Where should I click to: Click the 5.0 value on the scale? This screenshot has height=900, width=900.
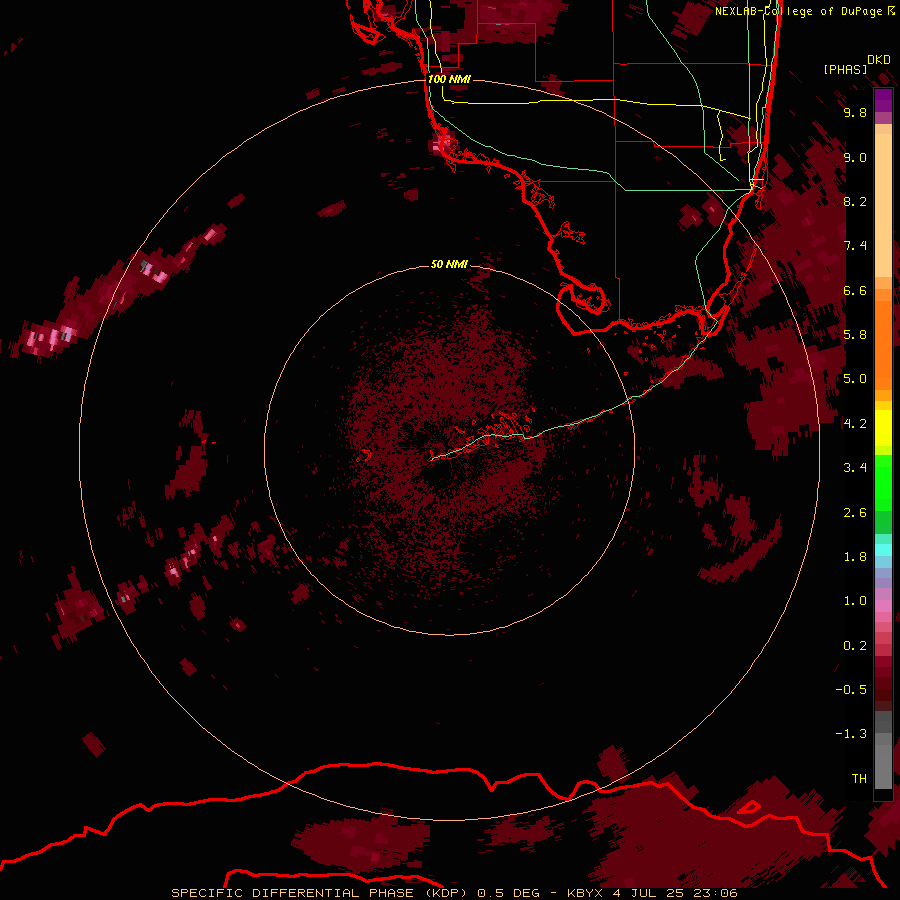pyautogui.click(x=855, y=379)
